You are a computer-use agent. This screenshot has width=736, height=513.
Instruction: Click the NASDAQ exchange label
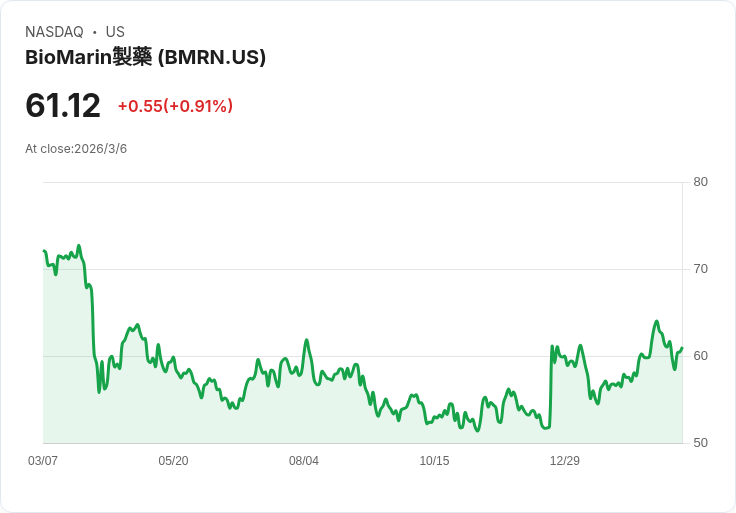pos(54,32)
